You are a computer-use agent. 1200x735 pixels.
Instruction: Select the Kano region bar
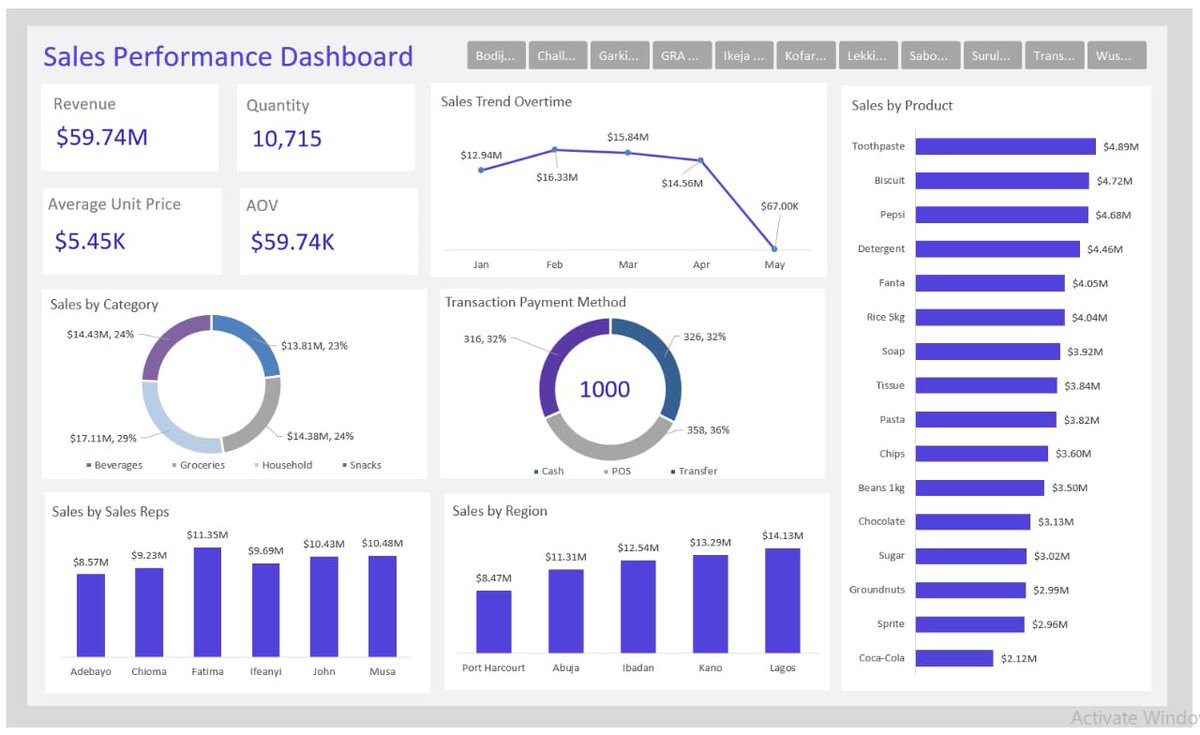coord(710,604)
